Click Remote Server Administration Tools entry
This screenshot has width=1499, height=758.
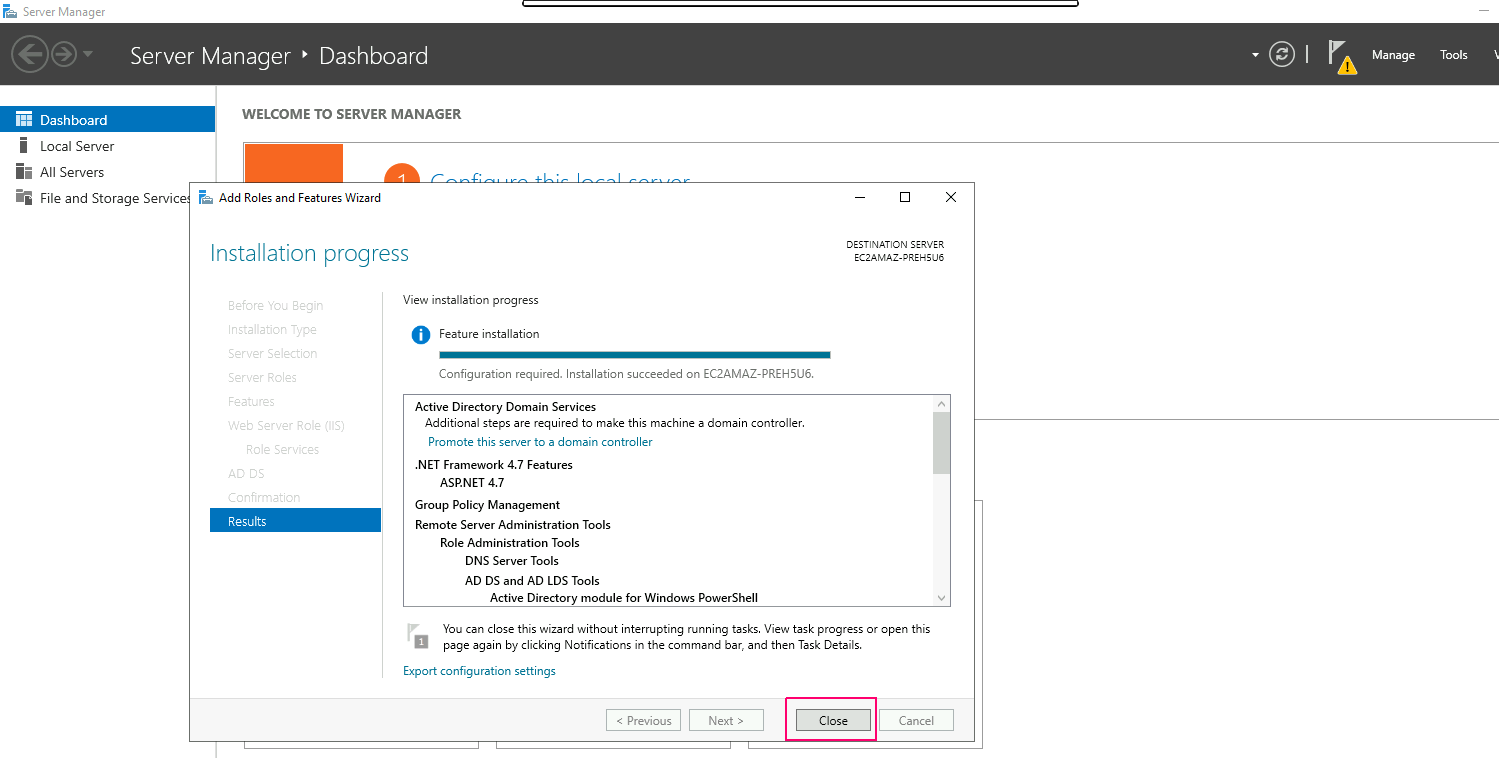coord(513,525)
